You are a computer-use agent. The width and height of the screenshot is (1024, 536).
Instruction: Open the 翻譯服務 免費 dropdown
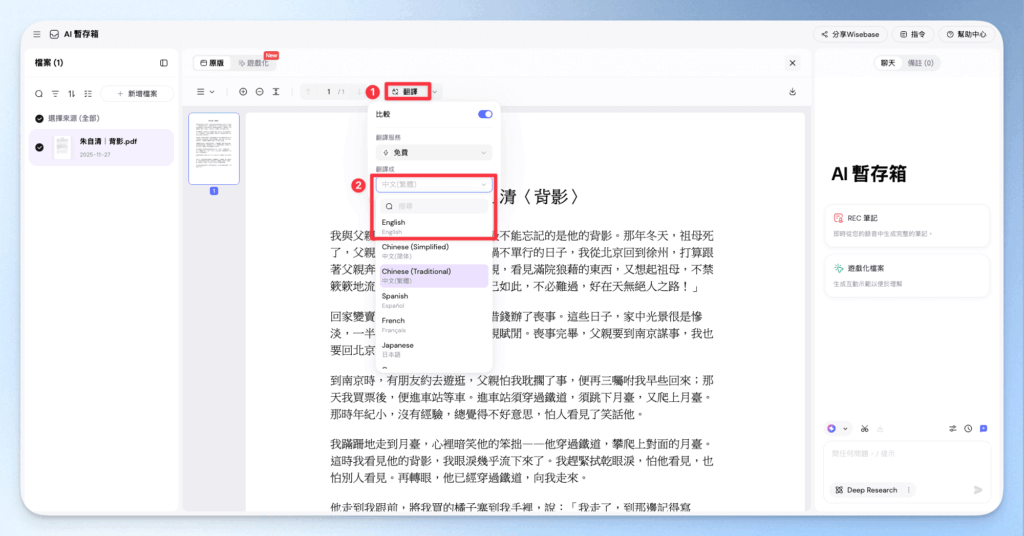pyautogui.click(x=434, y=152)
